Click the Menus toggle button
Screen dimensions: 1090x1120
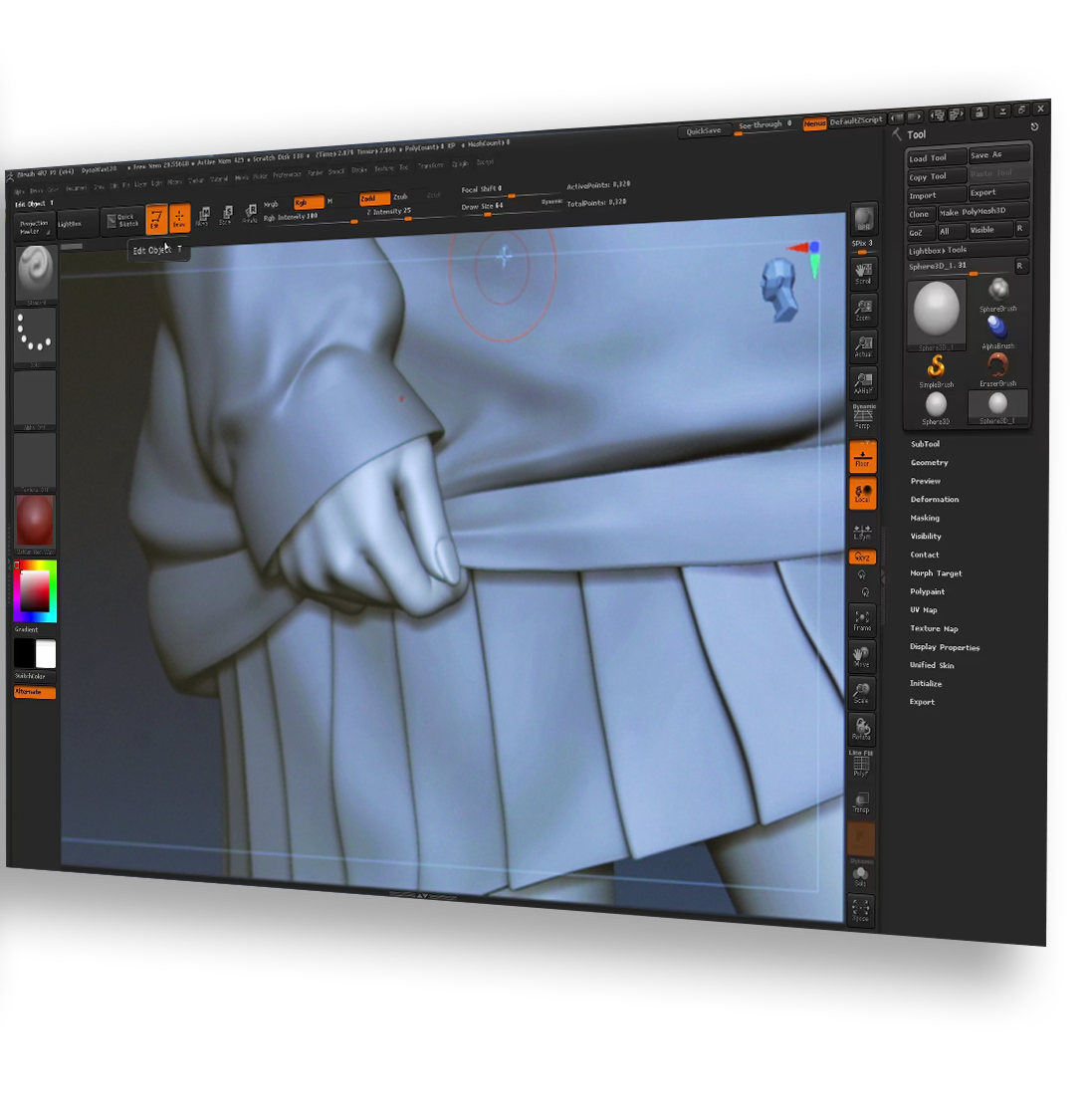coord(814,123)
